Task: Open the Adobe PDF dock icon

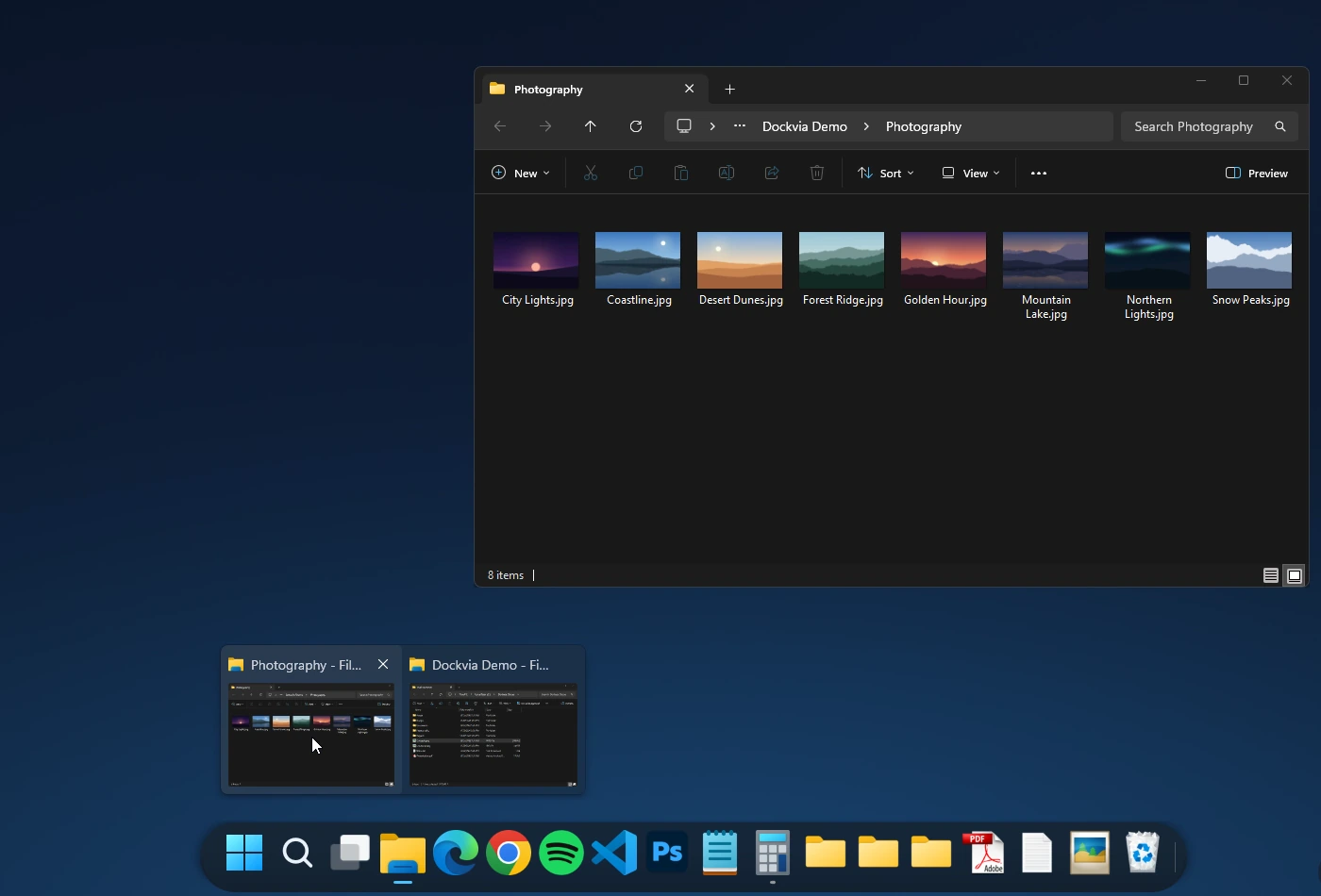Action: pos(984,853)
